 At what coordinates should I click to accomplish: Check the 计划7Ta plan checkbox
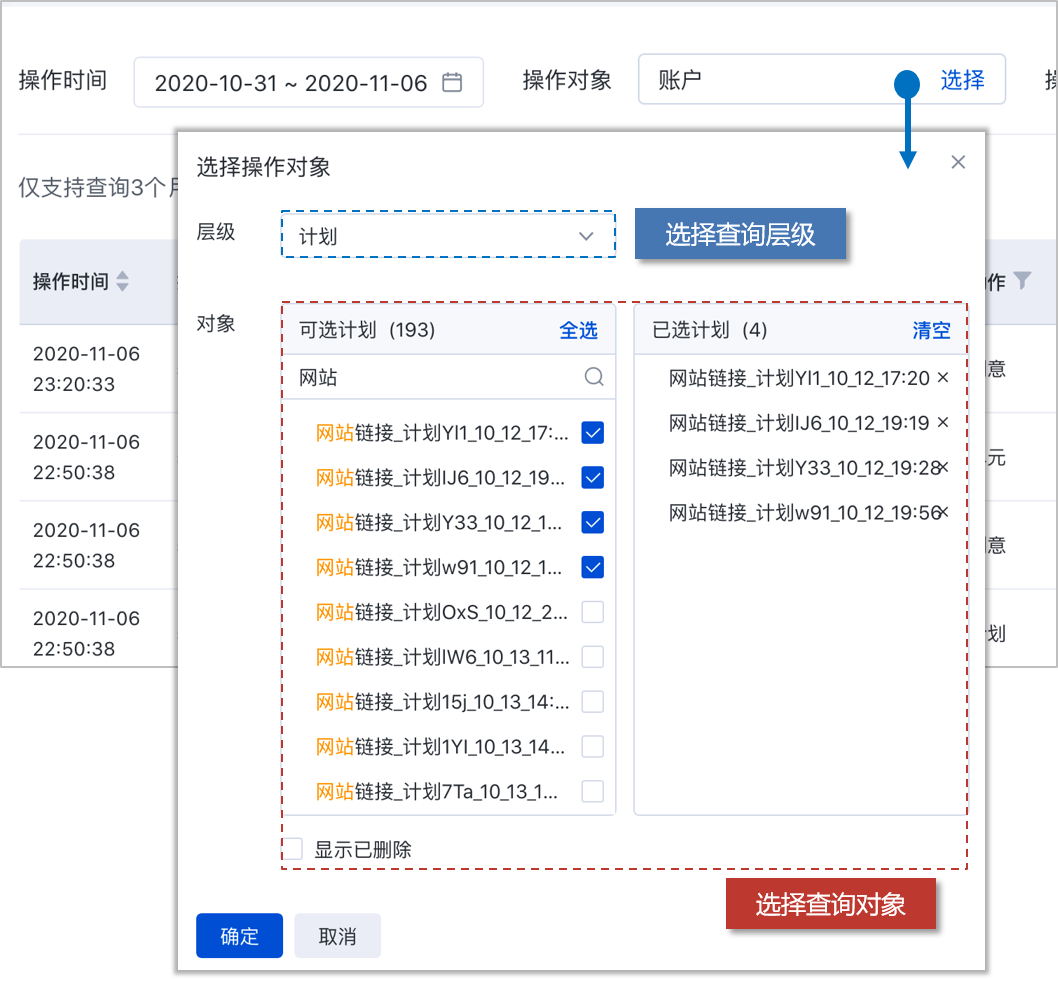tap(593, 791)
